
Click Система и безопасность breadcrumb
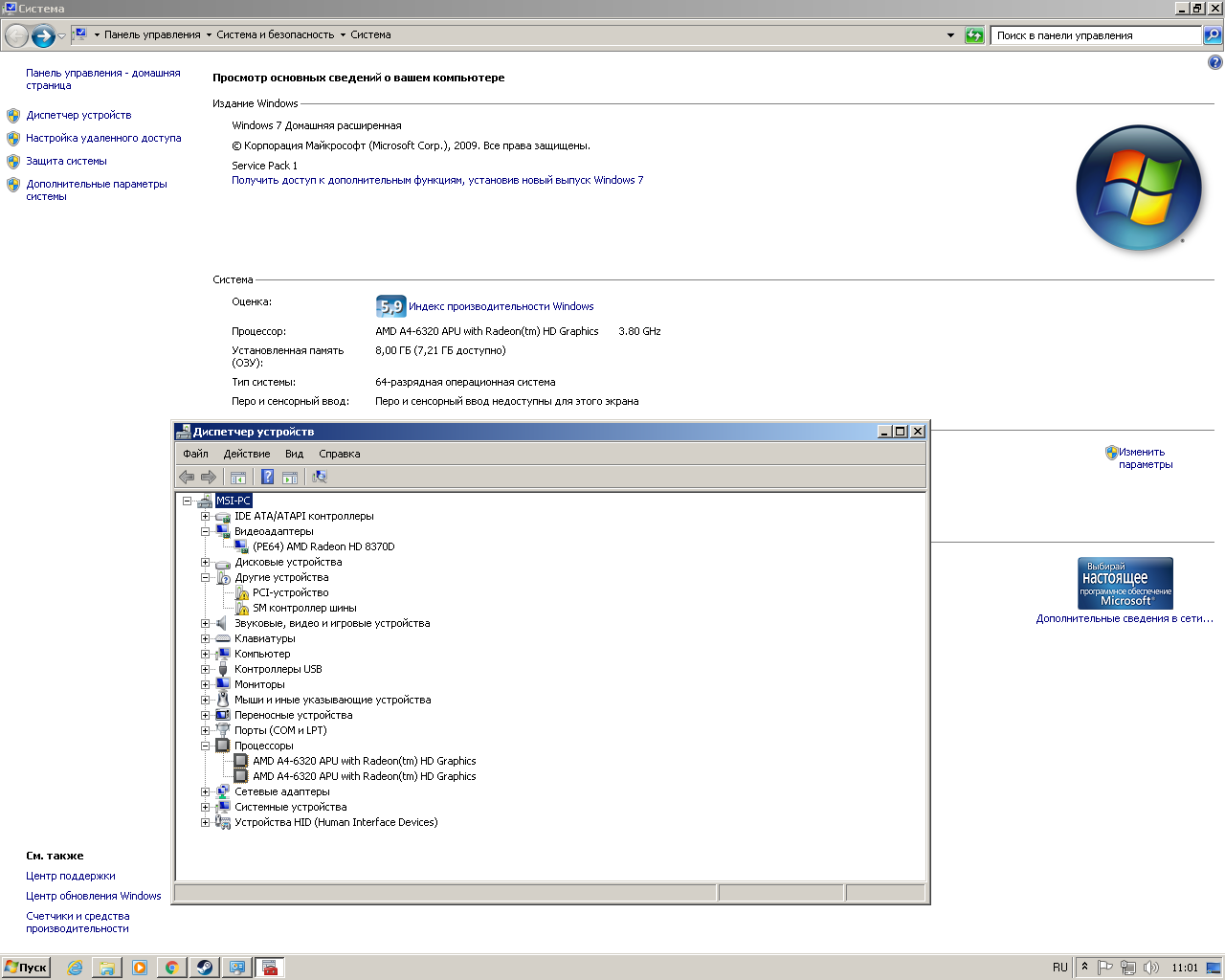276,35
